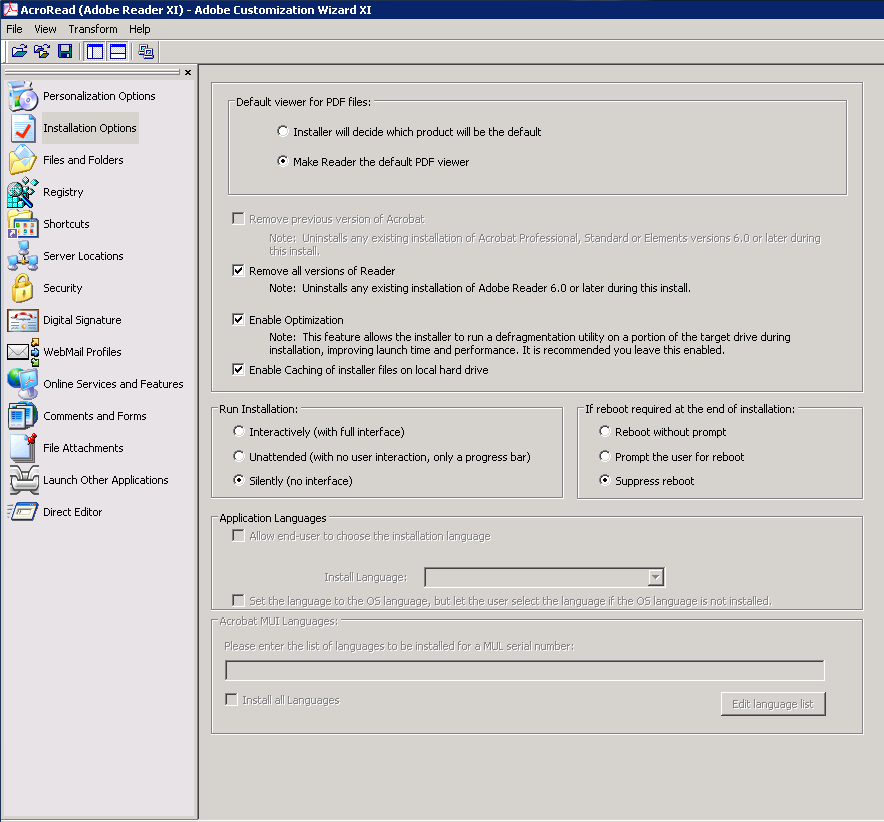Click the Open Package toolbar icon
The width and height of the screenshot is (884, 822).
click(x=18, y=52)
